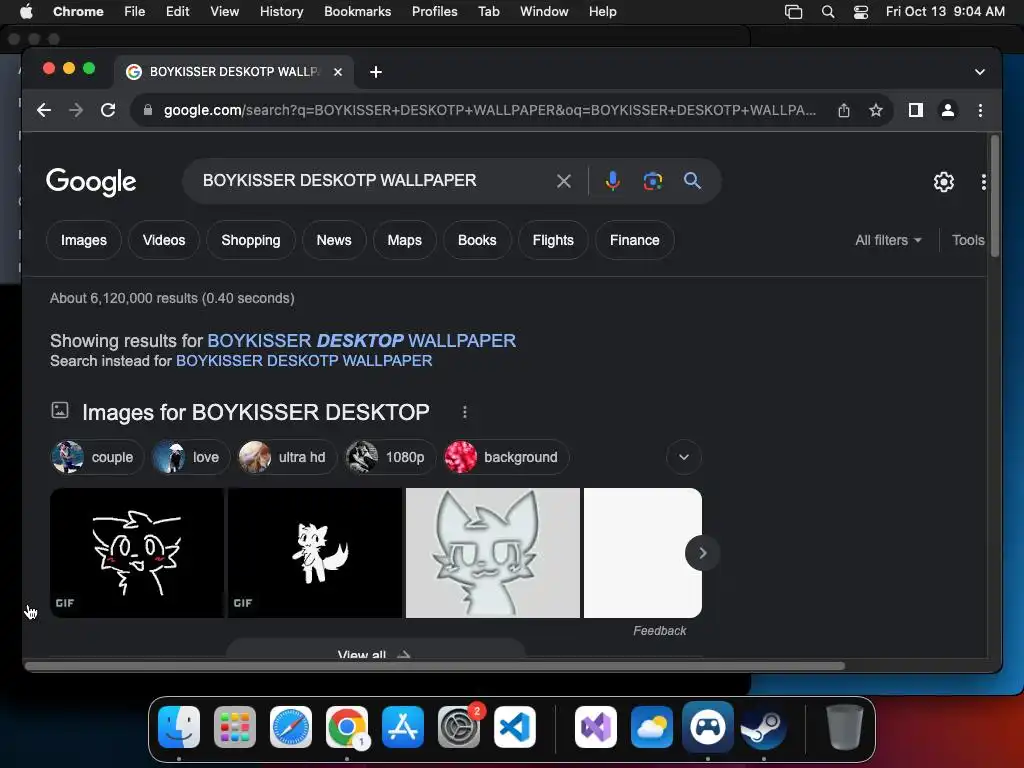Screen dimensions: 1024x768
Task: Select the love suggestion chip
Action: [191, 457]
